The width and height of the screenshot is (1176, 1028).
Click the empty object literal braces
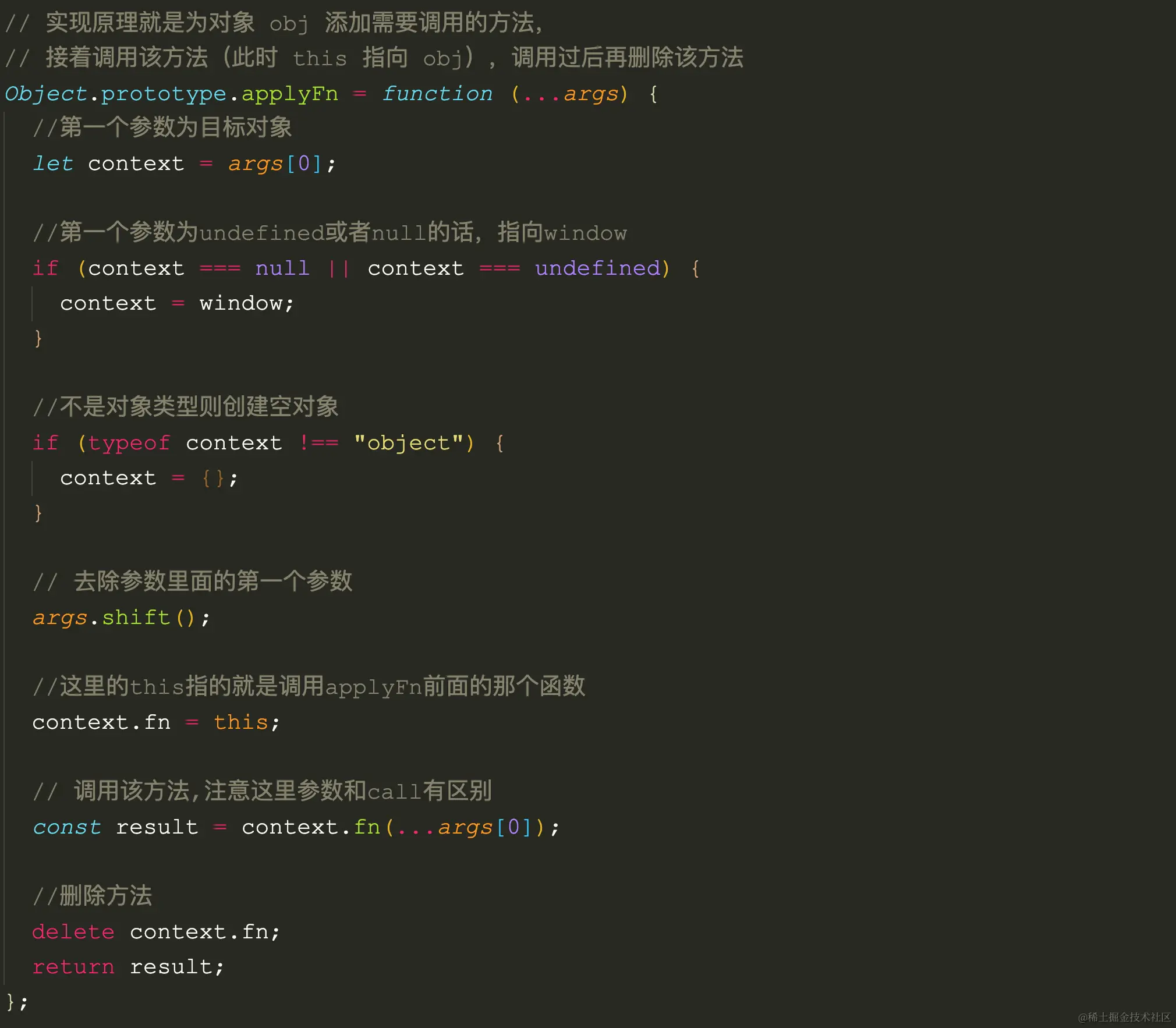click(212, 478)
